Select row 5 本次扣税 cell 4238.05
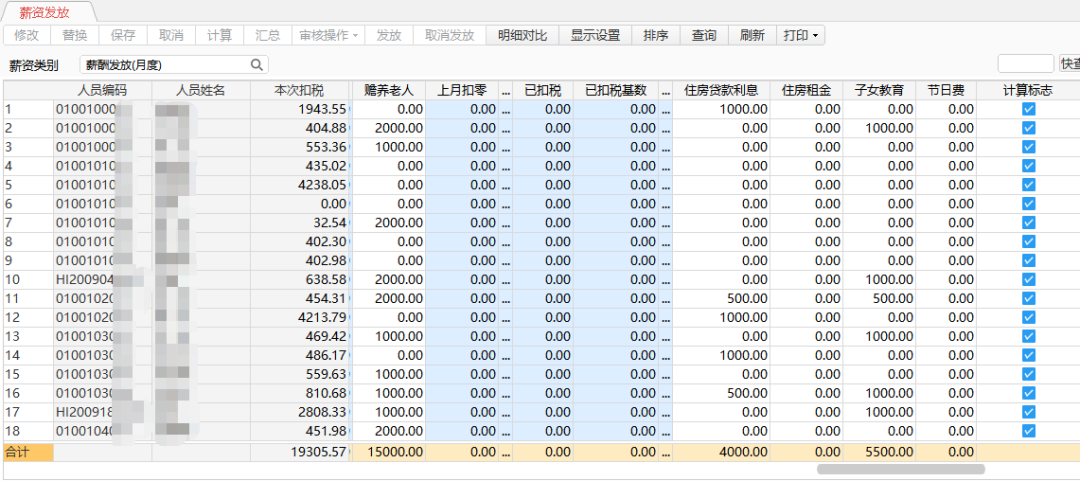Image resolution: width=1080 pixels, height=481 pixels. (312, 185)
